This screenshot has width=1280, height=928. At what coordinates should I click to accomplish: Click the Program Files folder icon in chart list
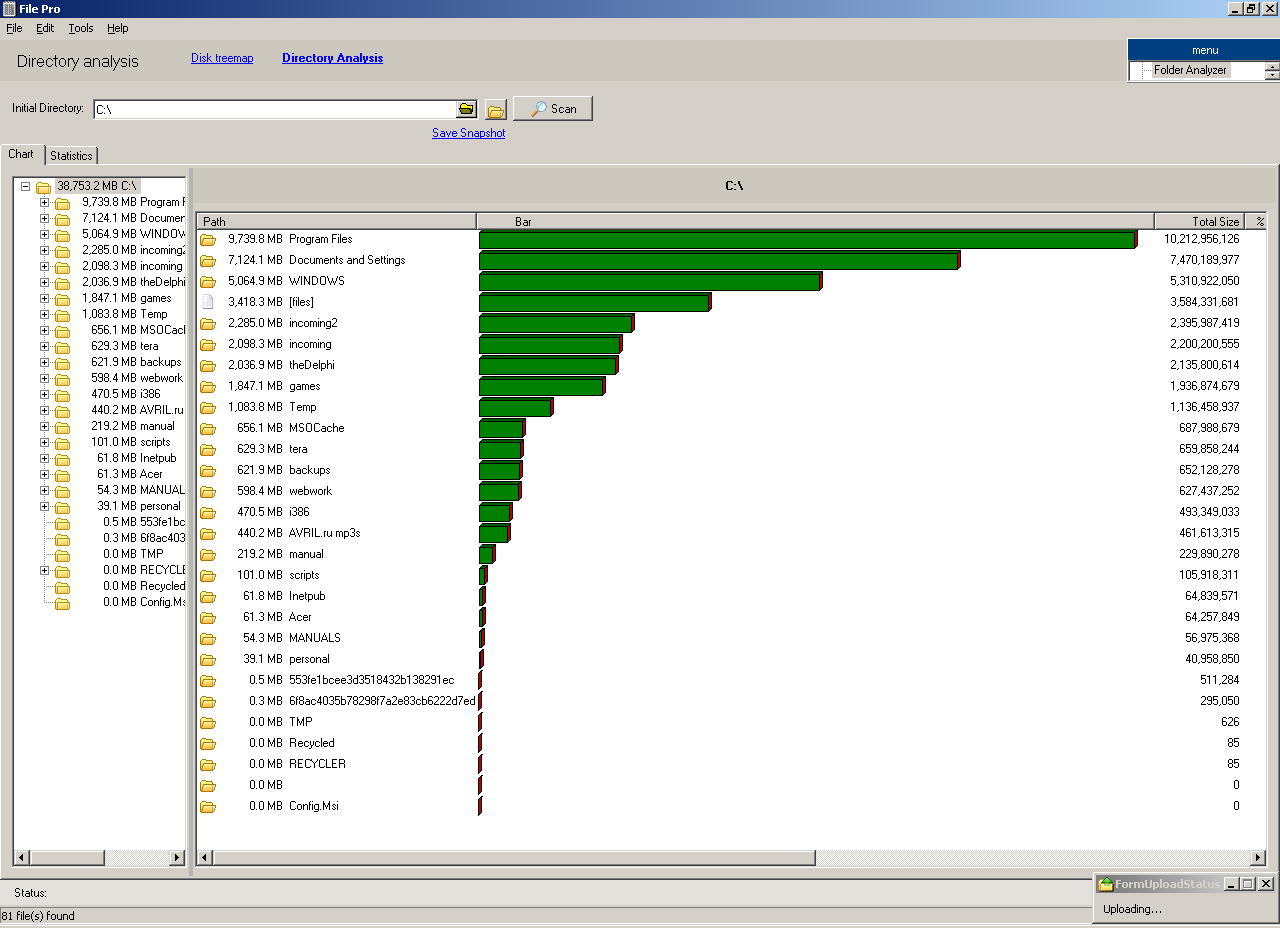tap(208, 239)
